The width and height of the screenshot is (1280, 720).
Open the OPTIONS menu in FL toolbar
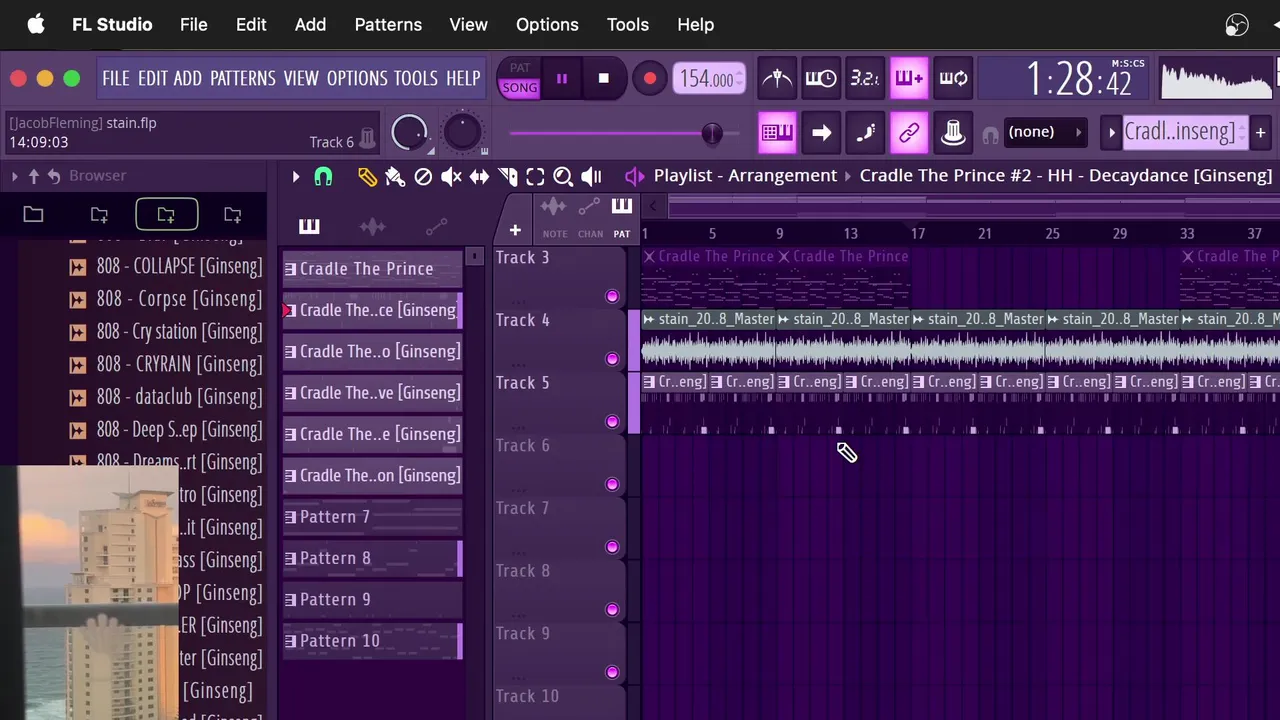click(357, 78)
